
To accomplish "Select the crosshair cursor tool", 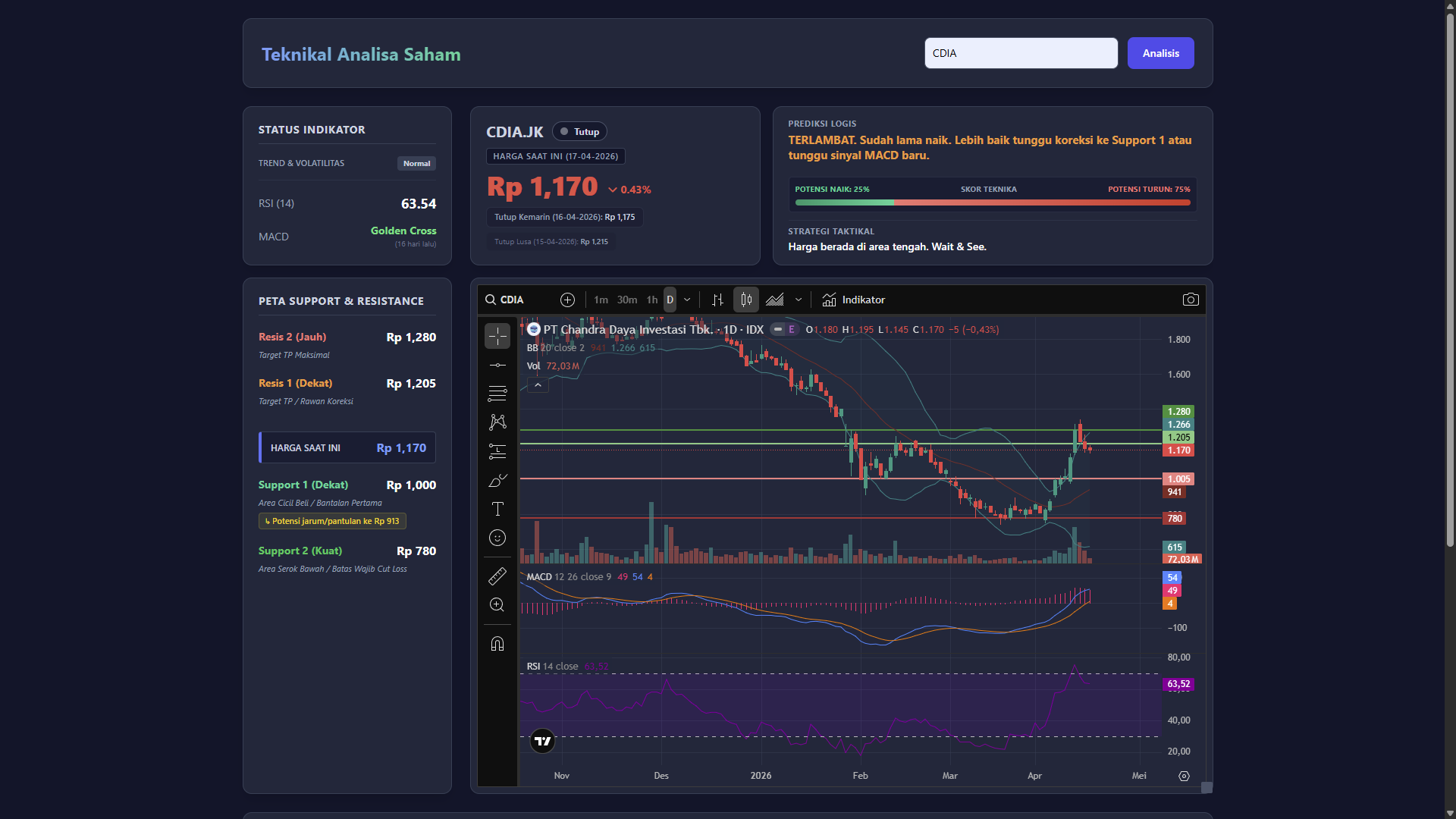I will coord(497,336).
